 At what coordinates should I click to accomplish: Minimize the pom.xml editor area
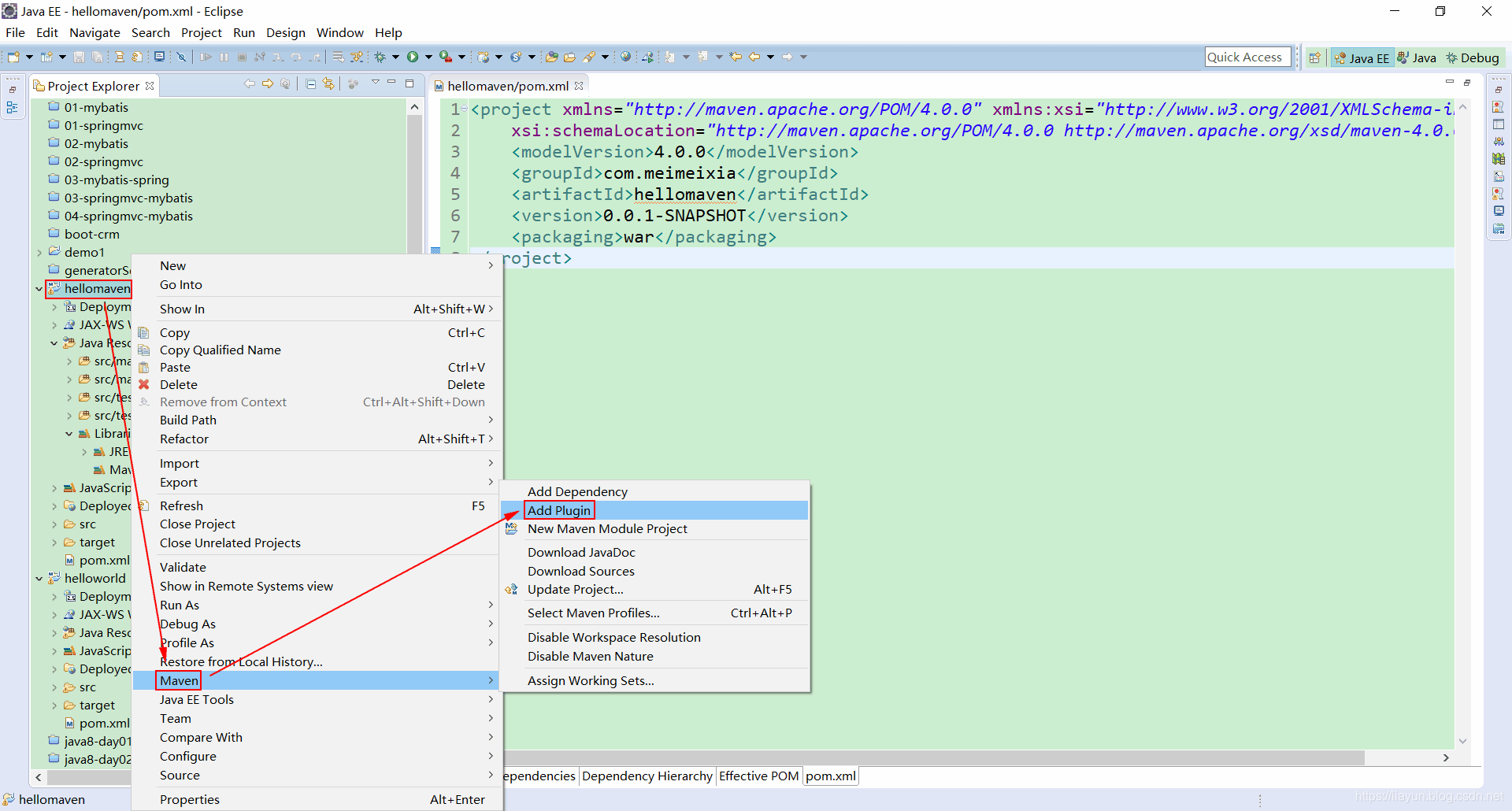click(1450, 82)
